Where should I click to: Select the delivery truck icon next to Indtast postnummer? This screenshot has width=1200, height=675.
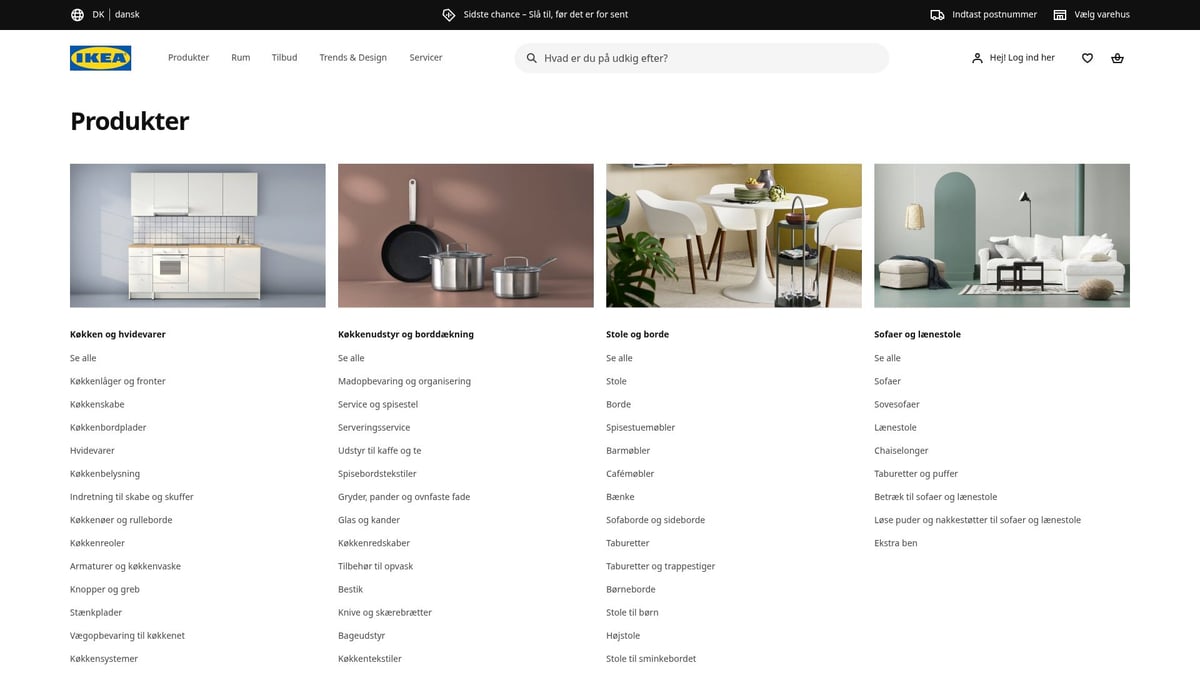click(936, 14)
